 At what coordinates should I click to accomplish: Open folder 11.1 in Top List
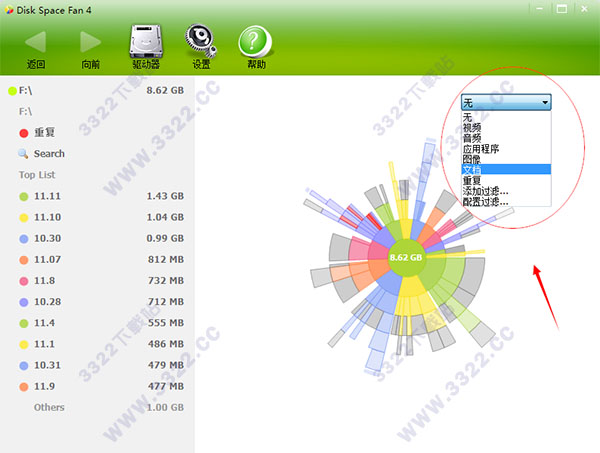(44, 344)
